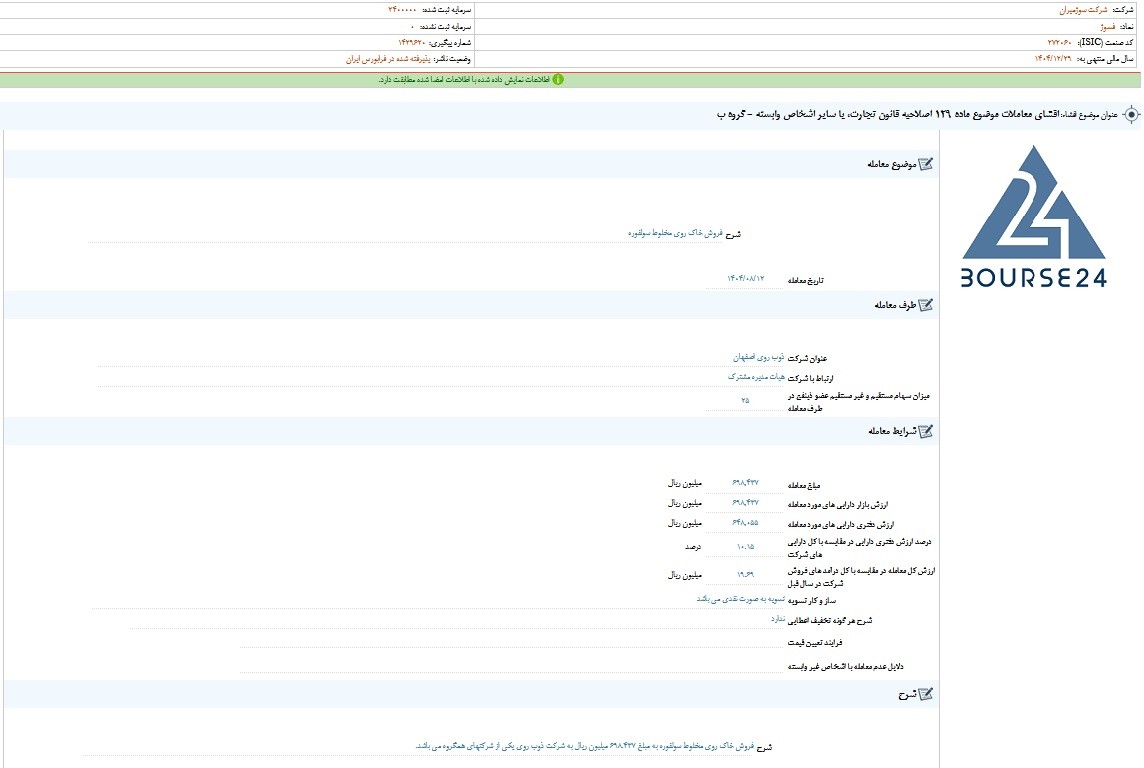
Task: Click the description 'فروش خاک روی مخلوط سولفوره'
Action: click(x=675, y=233)
